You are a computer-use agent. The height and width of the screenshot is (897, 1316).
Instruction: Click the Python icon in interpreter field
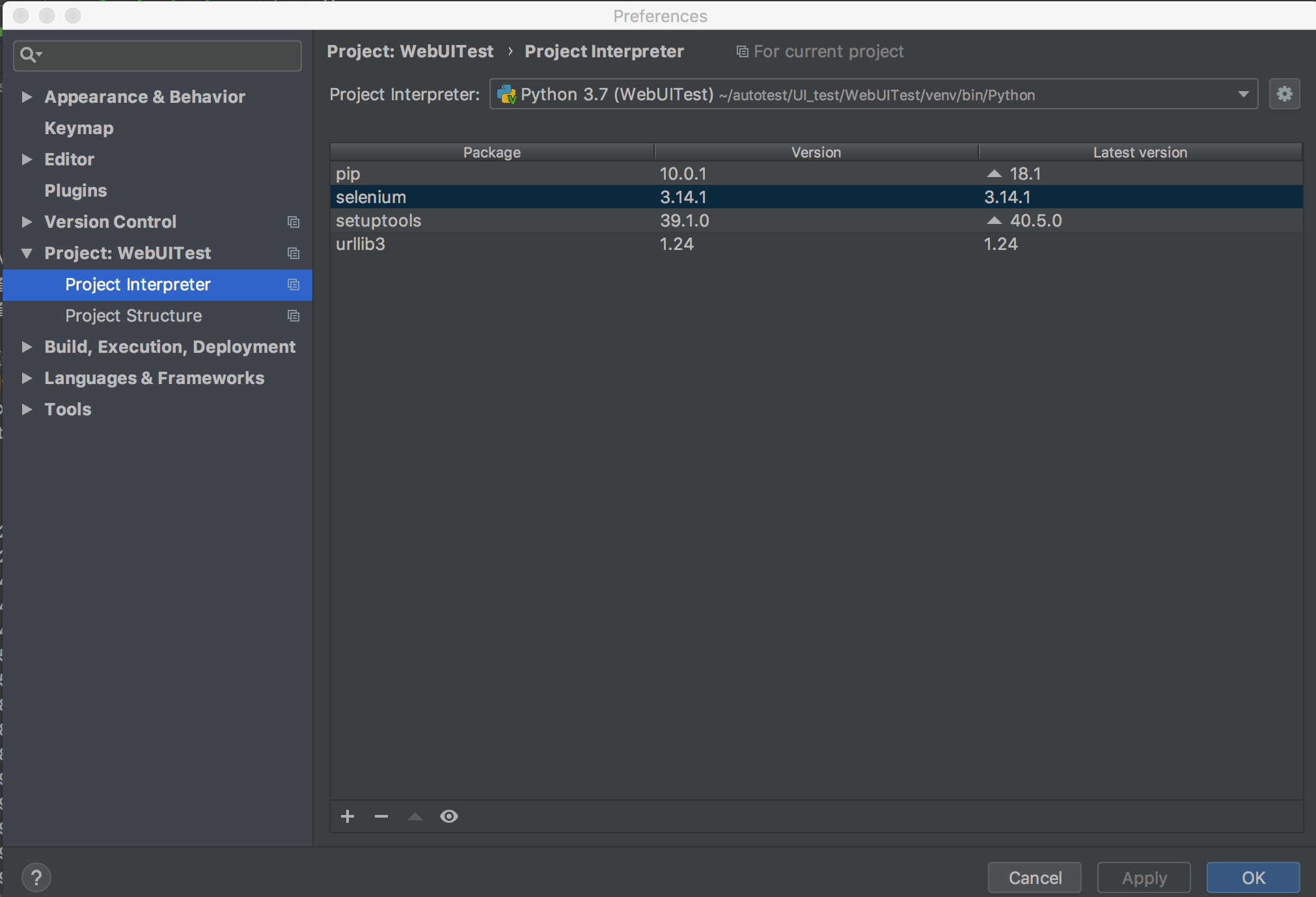[x=506, y=95]
